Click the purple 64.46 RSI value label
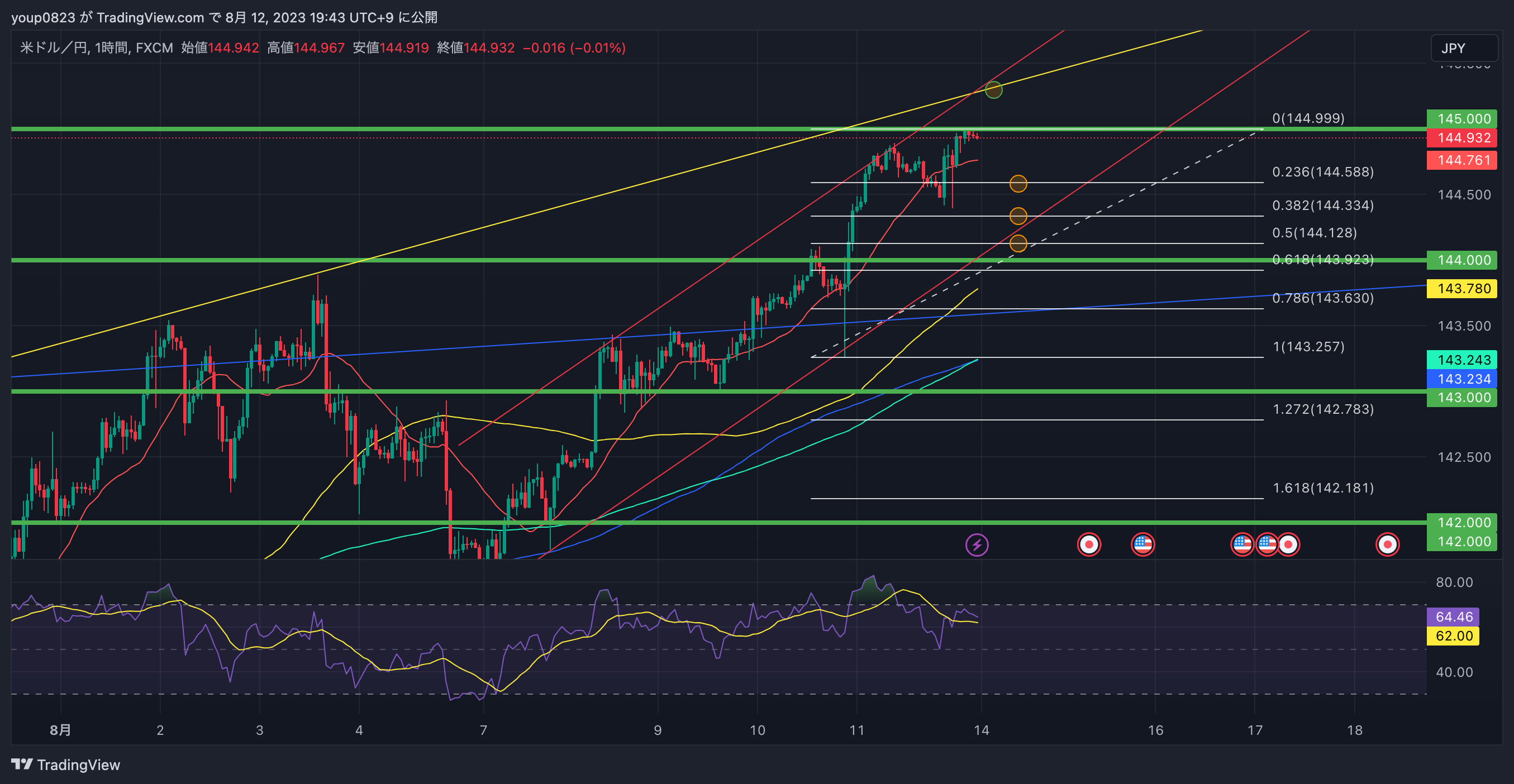The height and width of the screenshot is (784, 1514). [x=1453, y=616]
